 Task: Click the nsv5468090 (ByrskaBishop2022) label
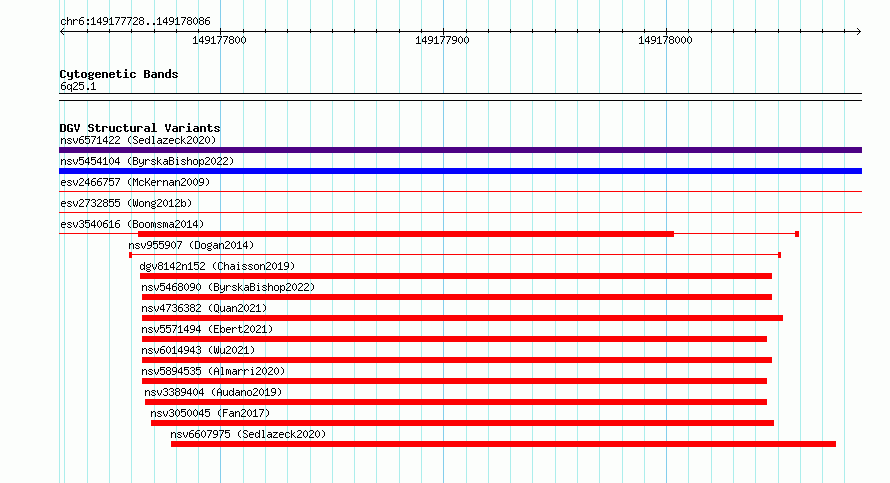(x=228, y=287)
